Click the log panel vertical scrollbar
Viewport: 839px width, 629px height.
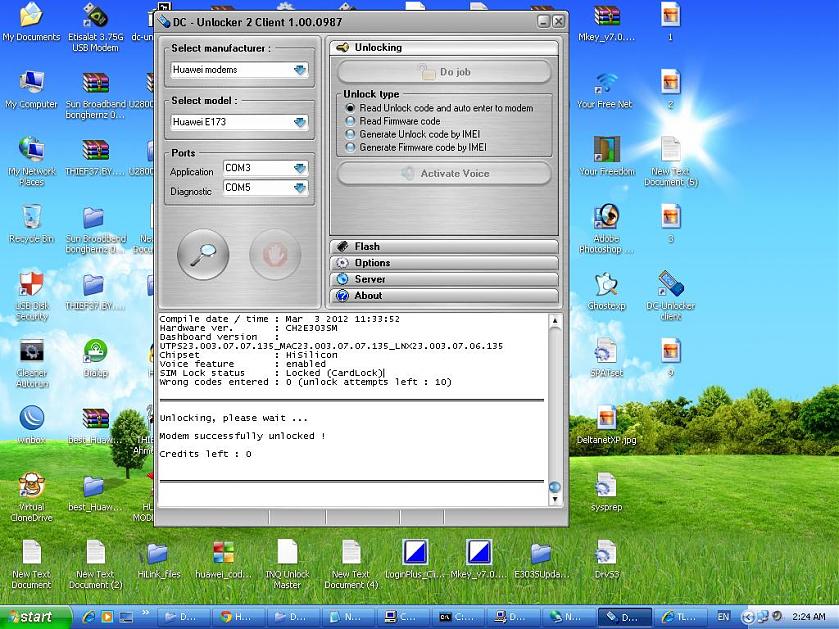[x=555, y=400]
